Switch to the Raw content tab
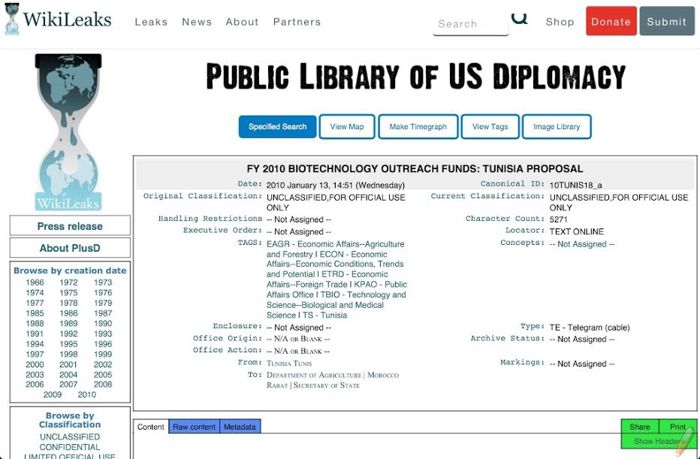The width and height of the screenshot is (700, 459). click(194, 427)
